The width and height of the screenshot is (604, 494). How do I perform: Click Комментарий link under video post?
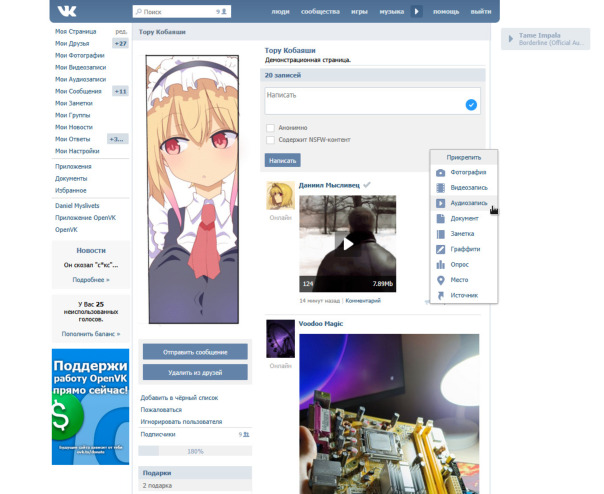coord(363,301)
